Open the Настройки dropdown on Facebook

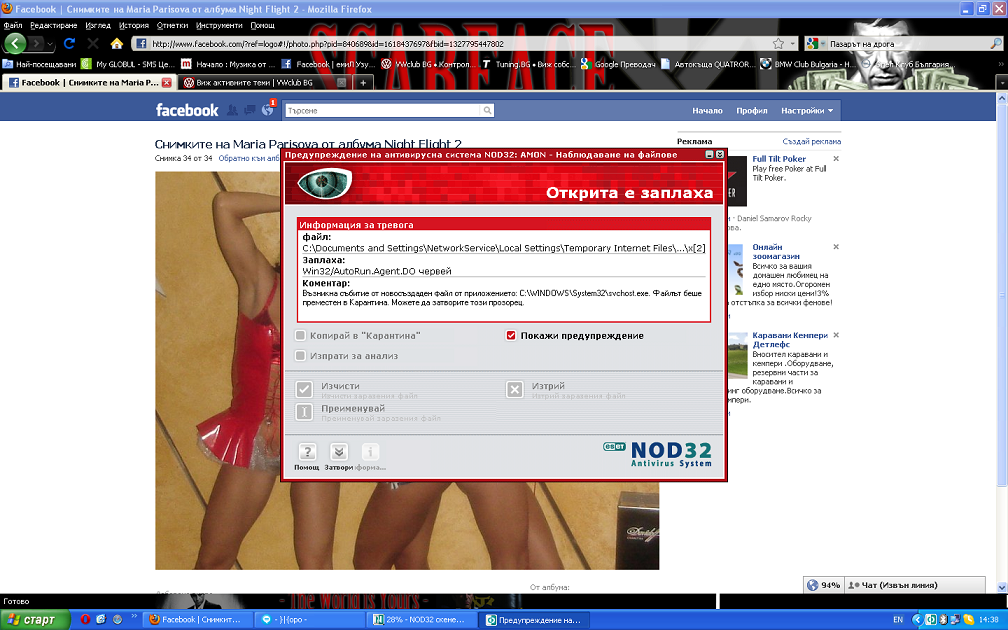pos(807,111)
